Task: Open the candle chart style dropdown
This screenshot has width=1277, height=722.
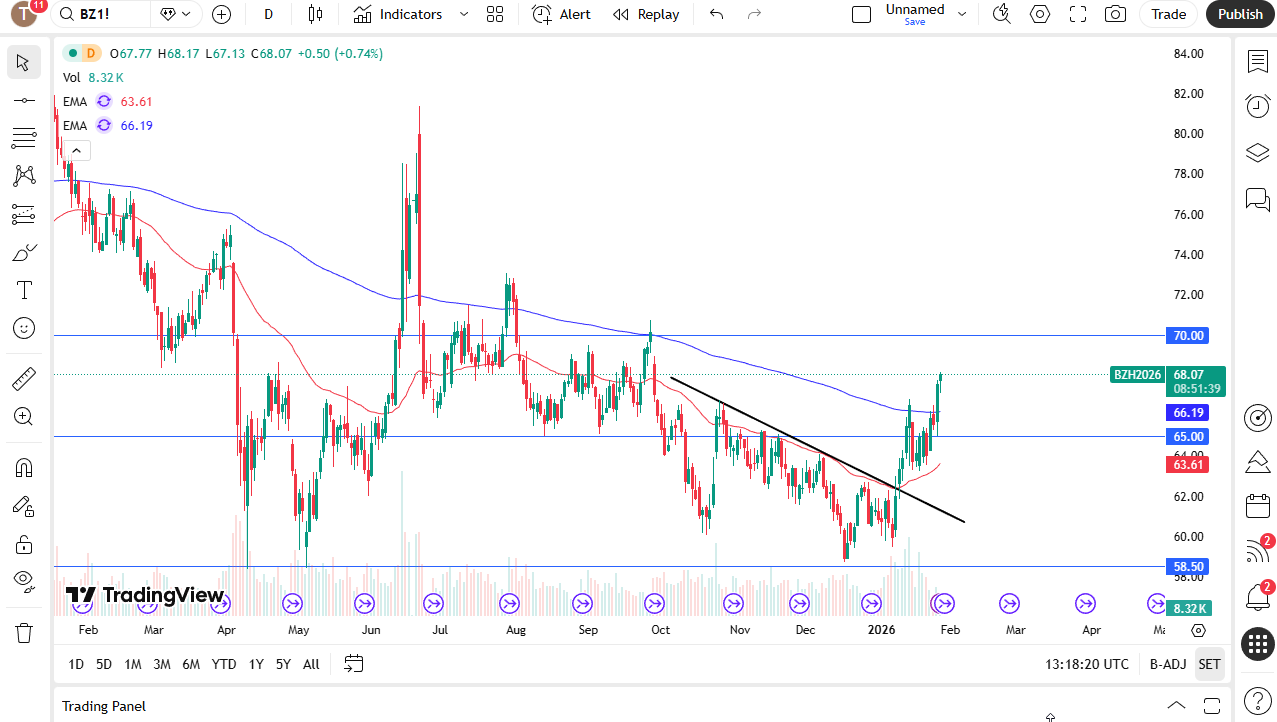Action: pyautogui.click(x=316, y=14)
